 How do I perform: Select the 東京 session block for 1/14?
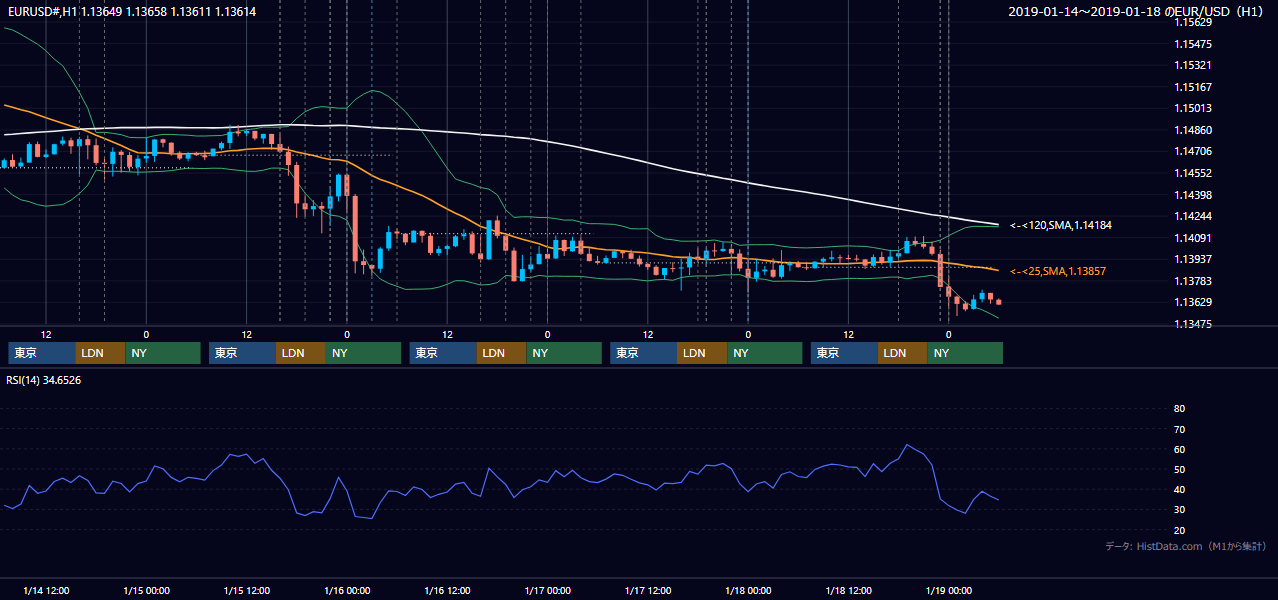click(x=42, y=353)
